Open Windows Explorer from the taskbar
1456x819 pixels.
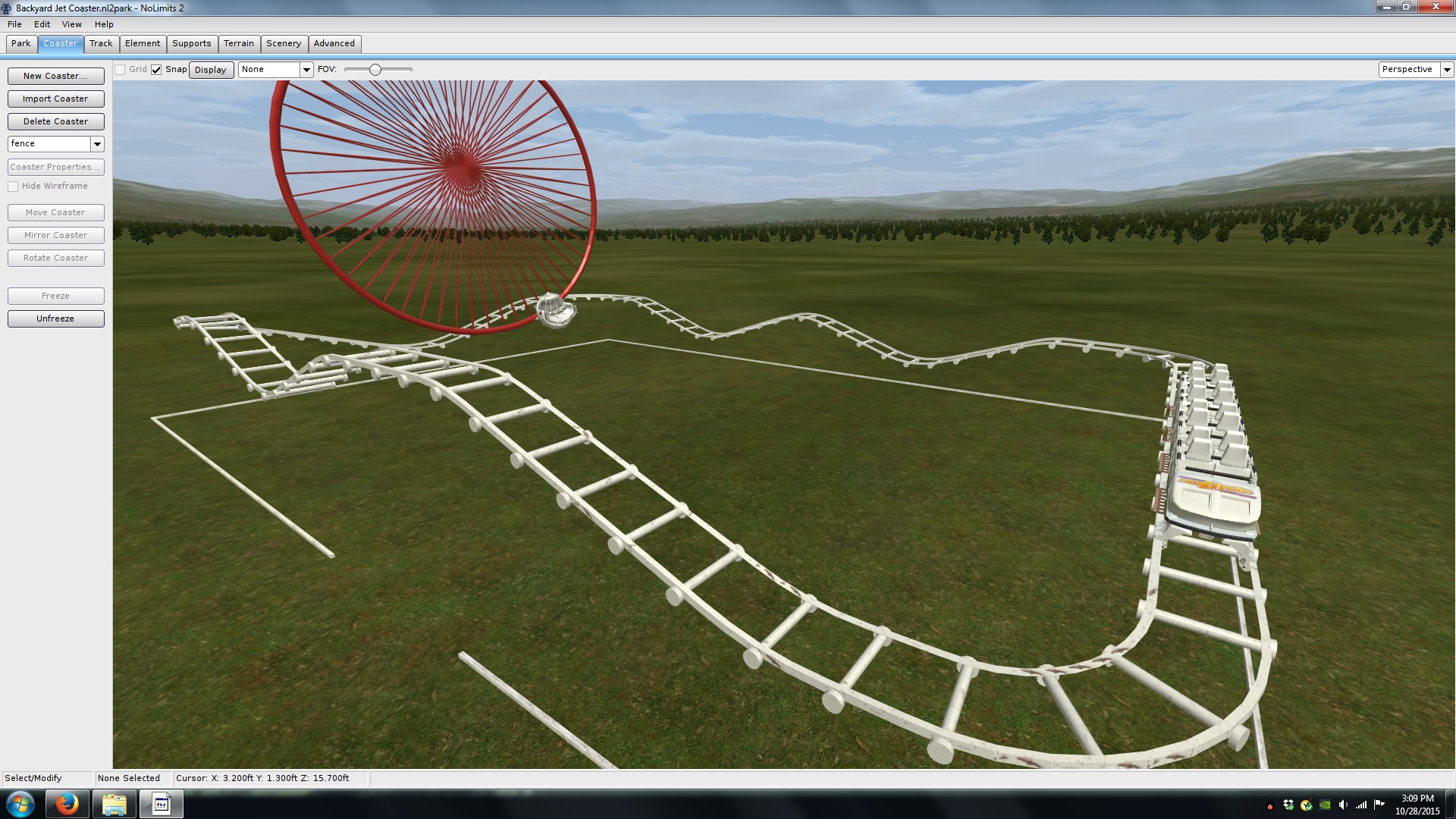coord(114,804)
